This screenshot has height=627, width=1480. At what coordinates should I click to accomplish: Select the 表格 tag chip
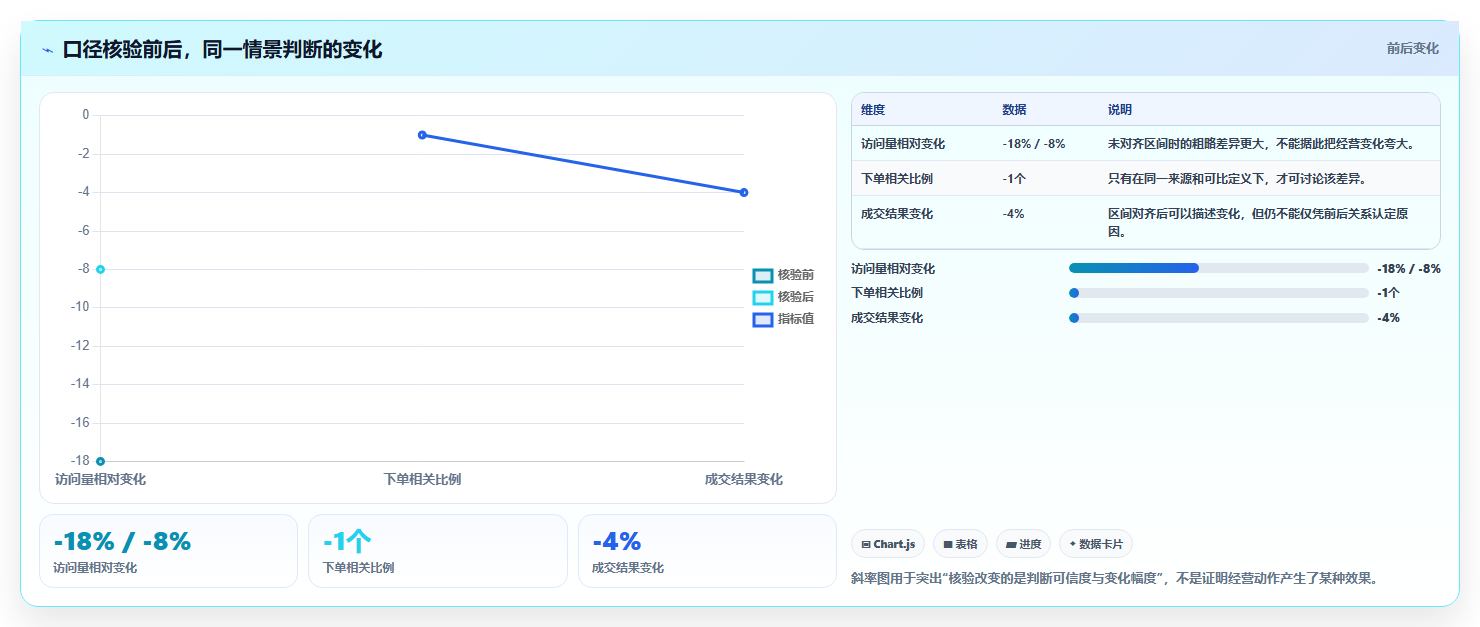[x=960, y=544]
